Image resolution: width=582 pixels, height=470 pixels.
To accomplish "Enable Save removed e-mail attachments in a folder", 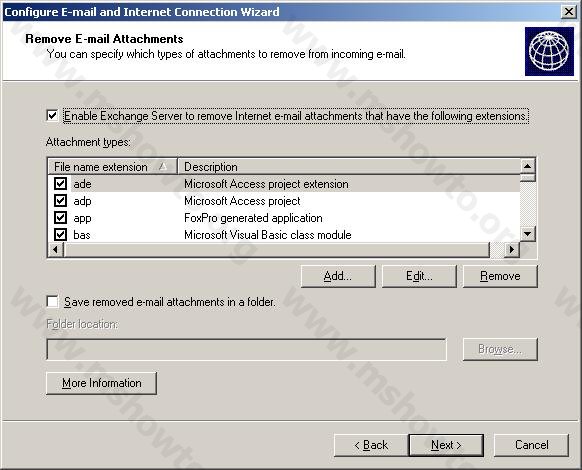I will pos(52,301).
